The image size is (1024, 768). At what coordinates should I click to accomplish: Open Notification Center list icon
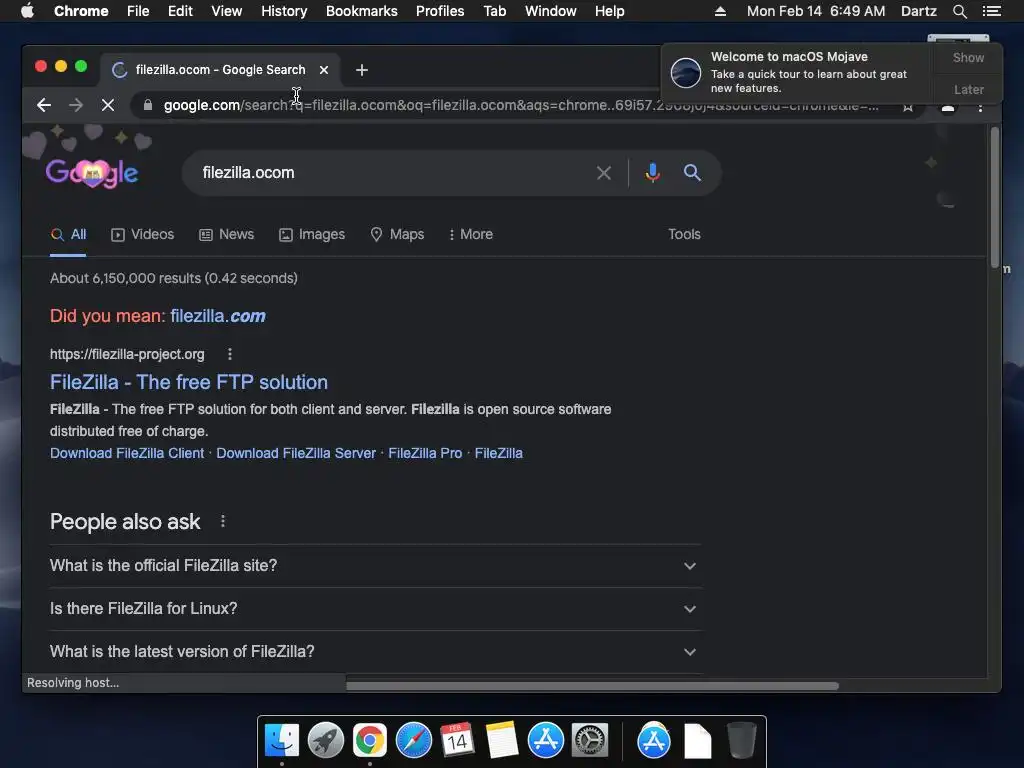[x=992, y=11]
